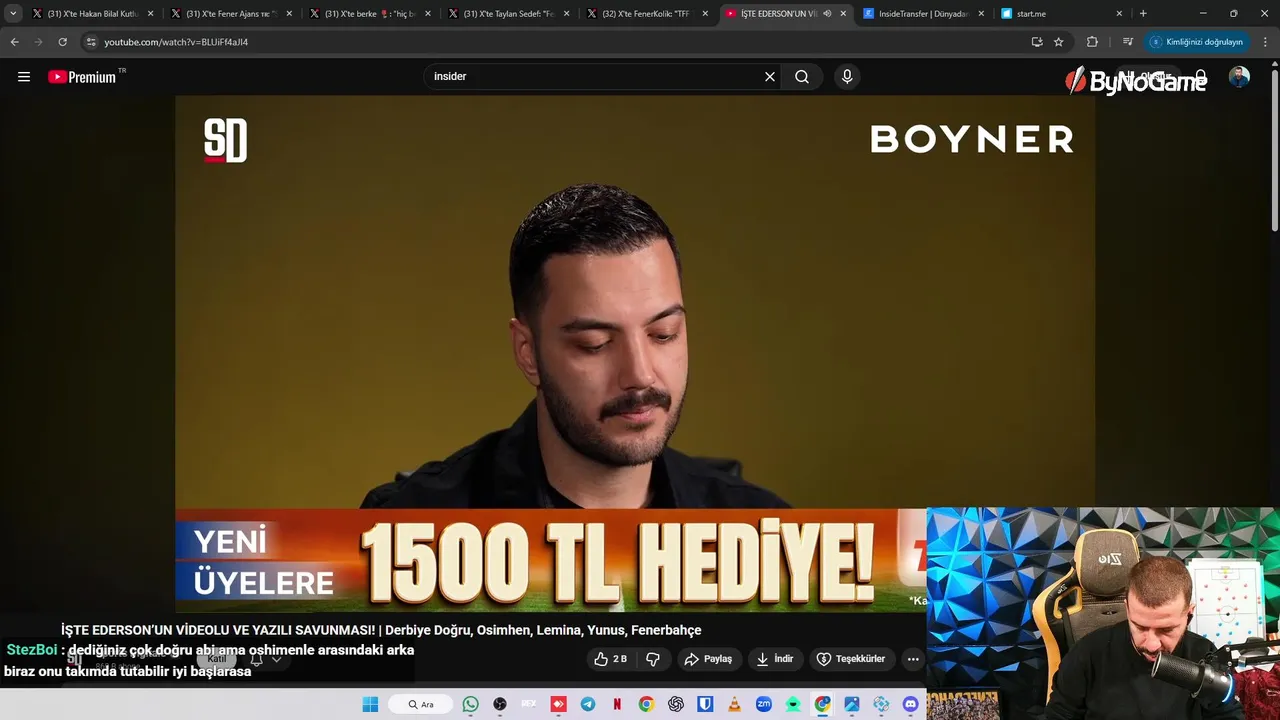Switch to the 'X'te berke' tab
Viewport: 1280px width, 720px height.
369,14
